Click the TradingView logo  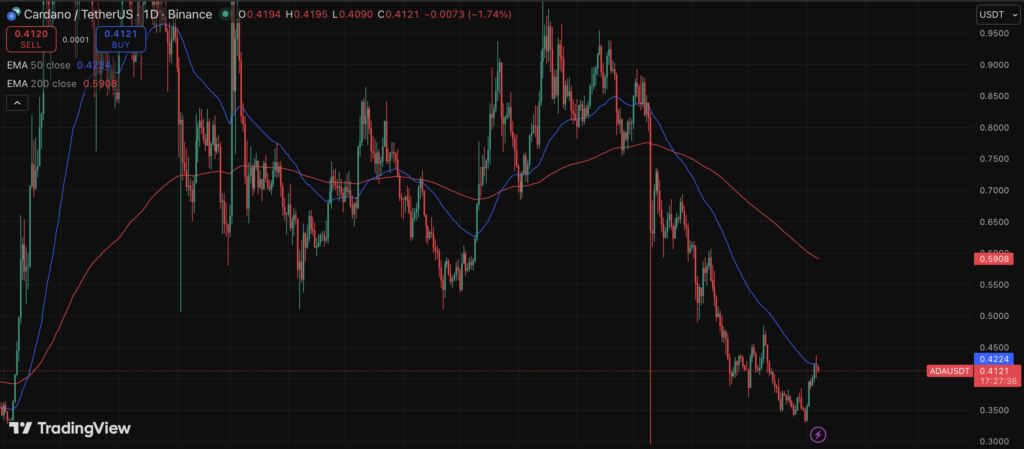coord(70,428)
